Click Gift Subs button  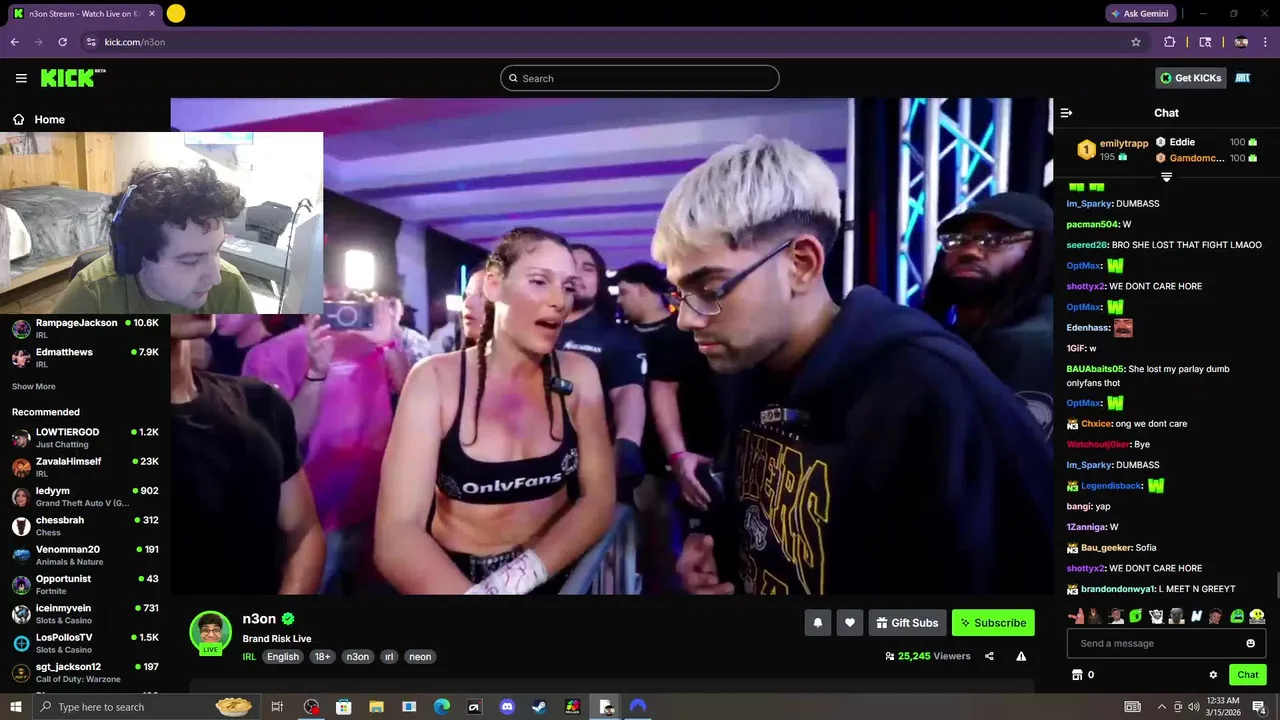(x=907, y=623)
